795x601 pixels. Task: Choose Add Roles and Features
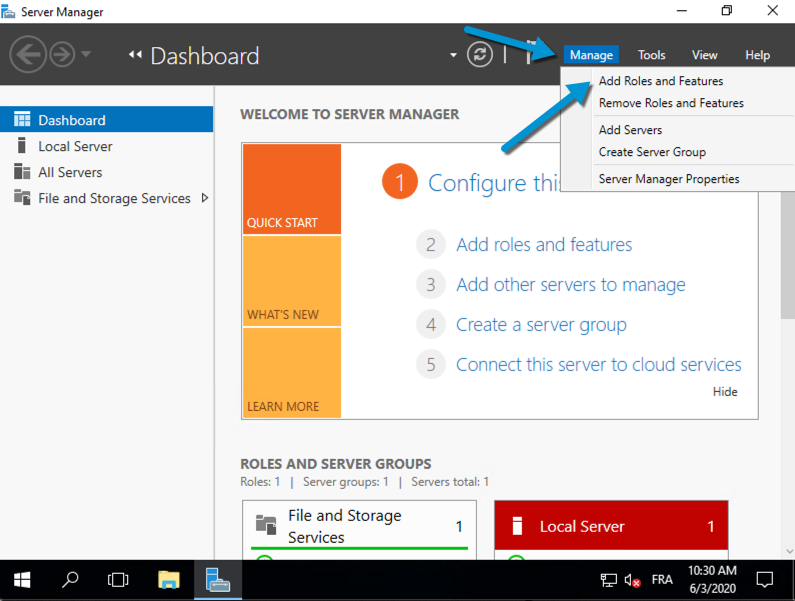click(661, 81)
